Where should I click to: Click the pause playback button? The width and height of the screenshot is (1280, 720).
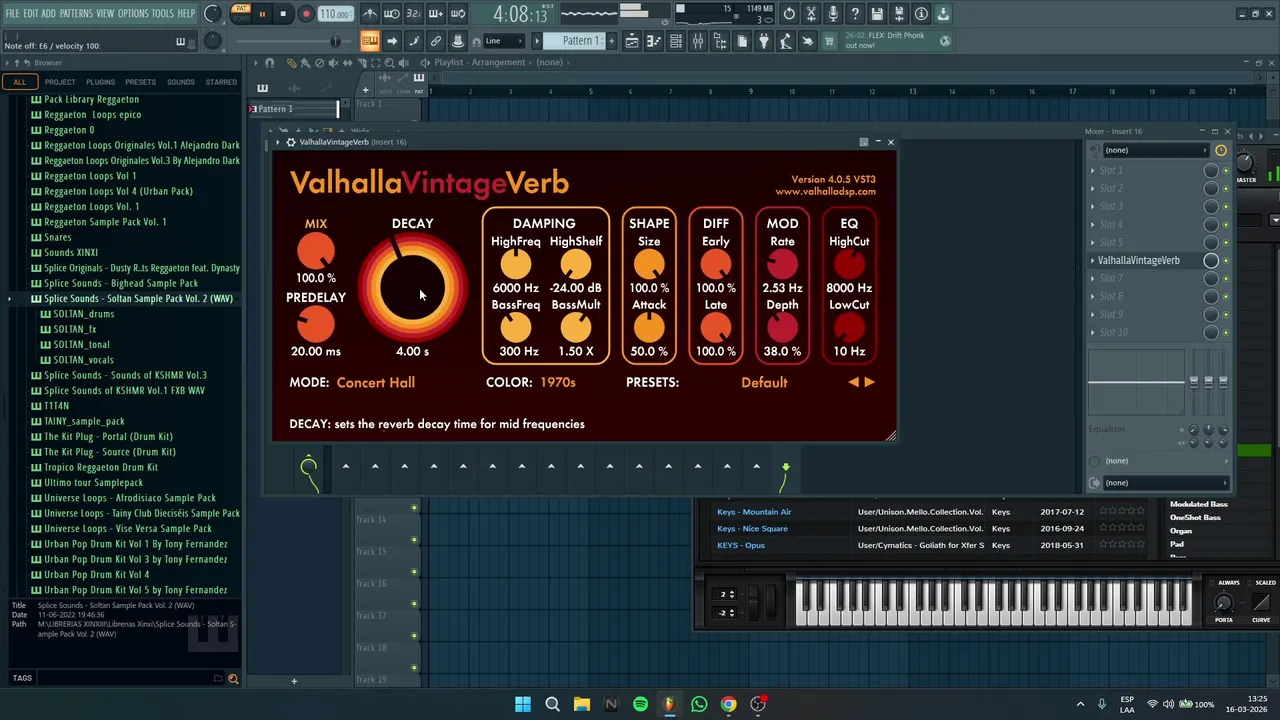262,14
